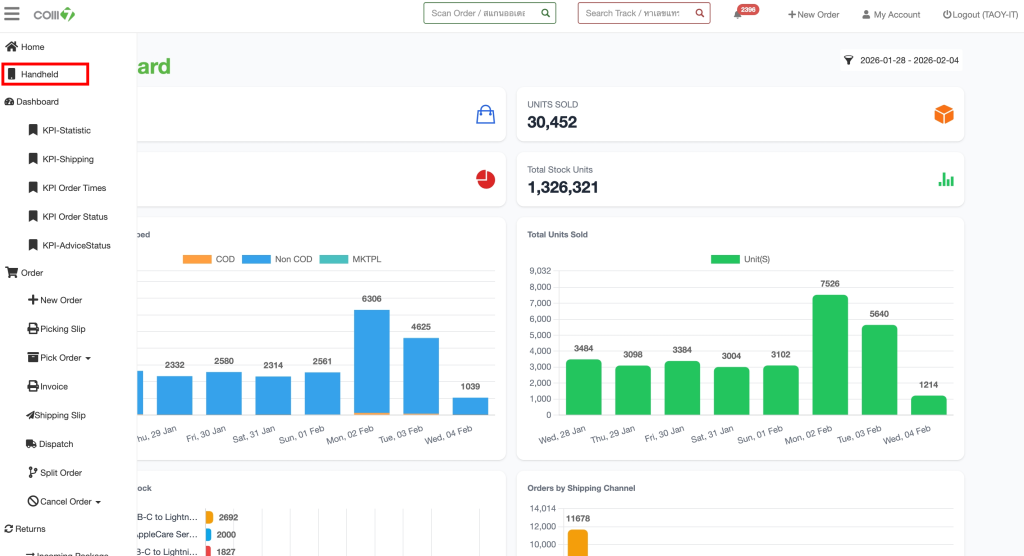Click search icon in Scan Order field
The width and height of the screenshot is (1024, 556).
coord(545,14)
